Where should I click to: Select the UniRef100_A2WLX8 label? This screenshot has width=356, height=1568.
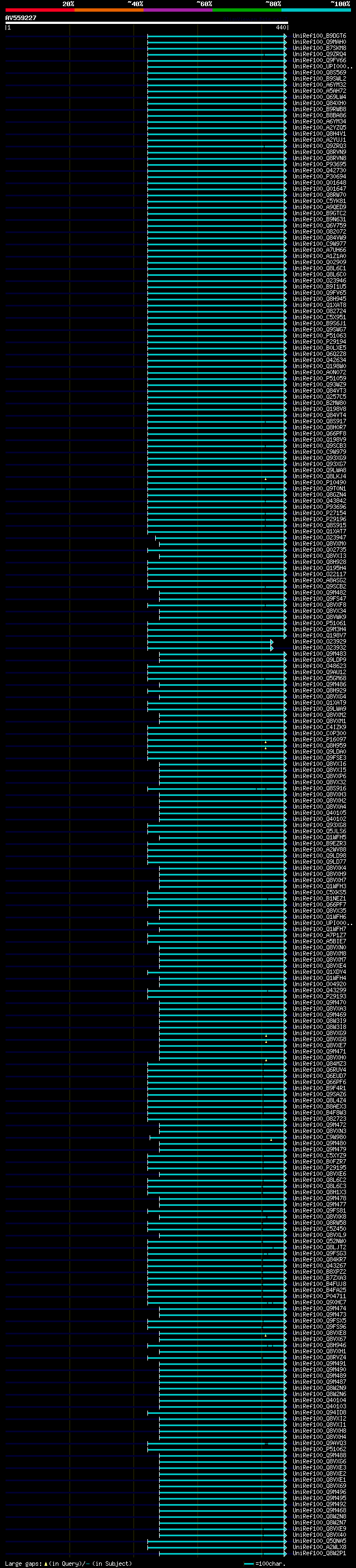319,1547
